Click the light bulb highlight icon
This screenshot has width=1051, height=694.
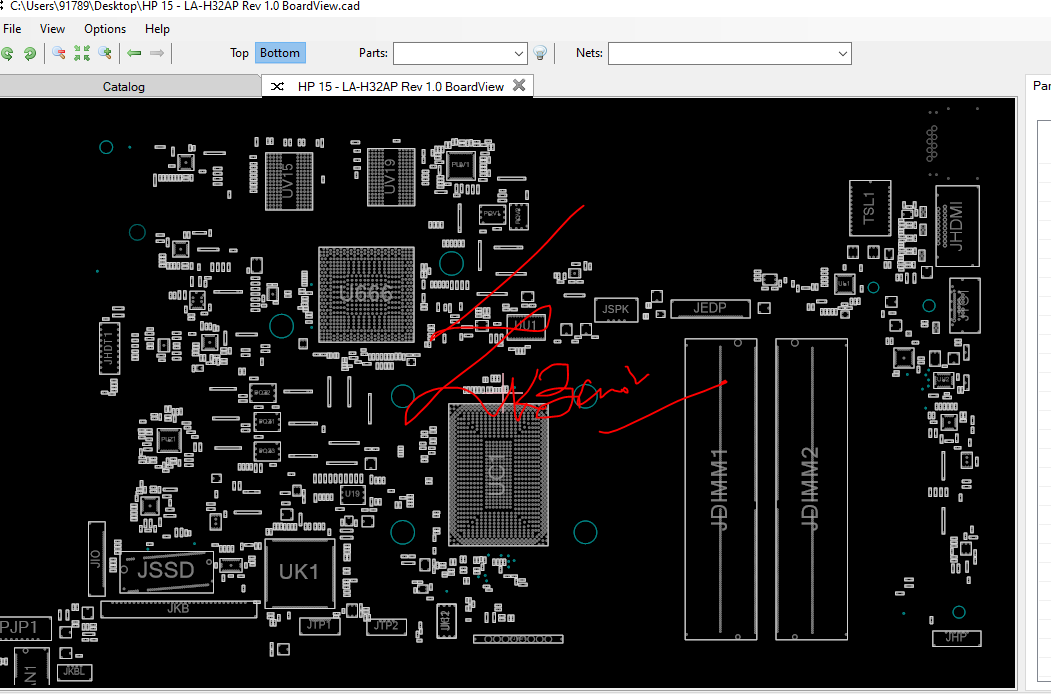(x=540, y=53)
